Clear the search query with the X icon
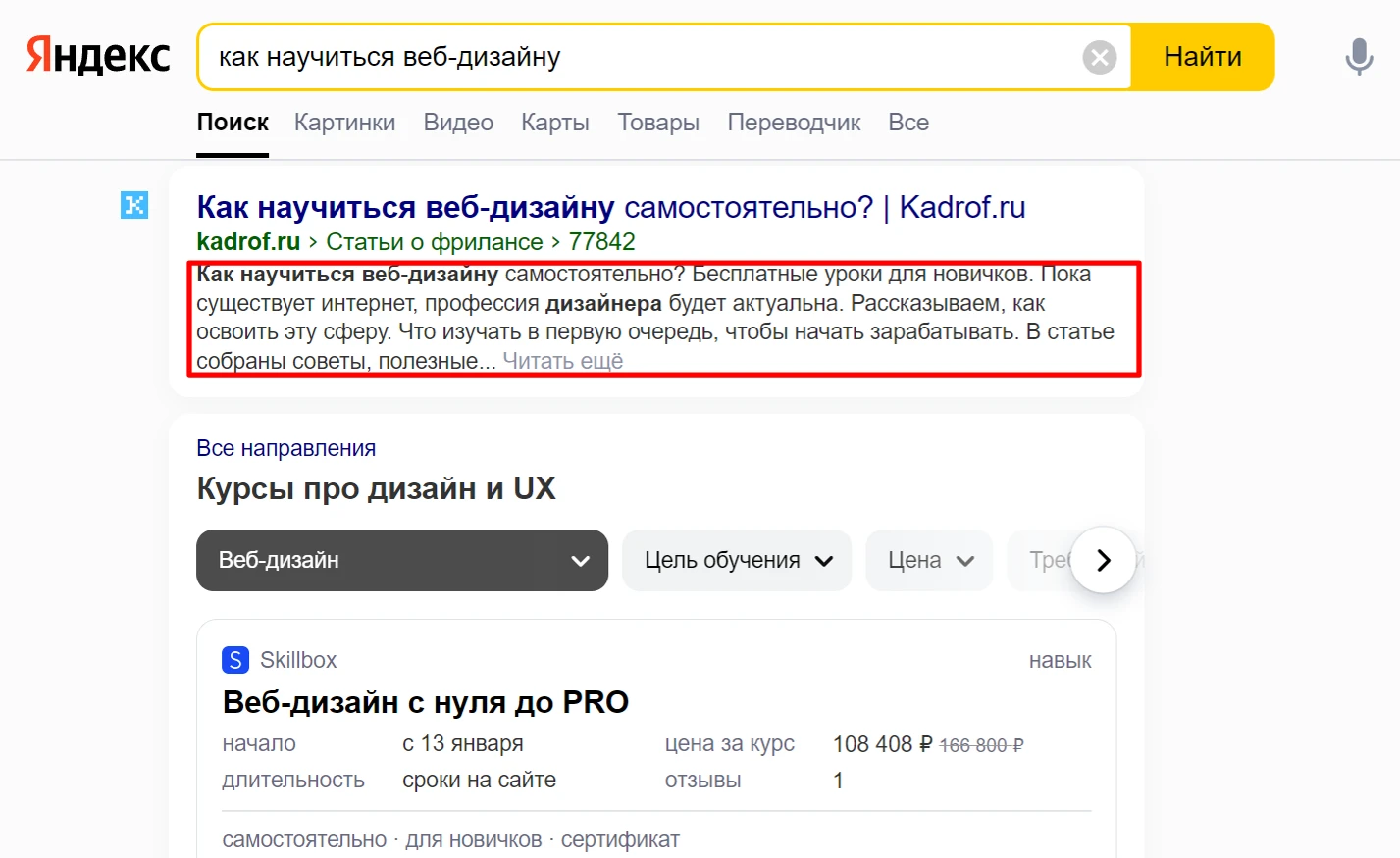 [1099, 57]
